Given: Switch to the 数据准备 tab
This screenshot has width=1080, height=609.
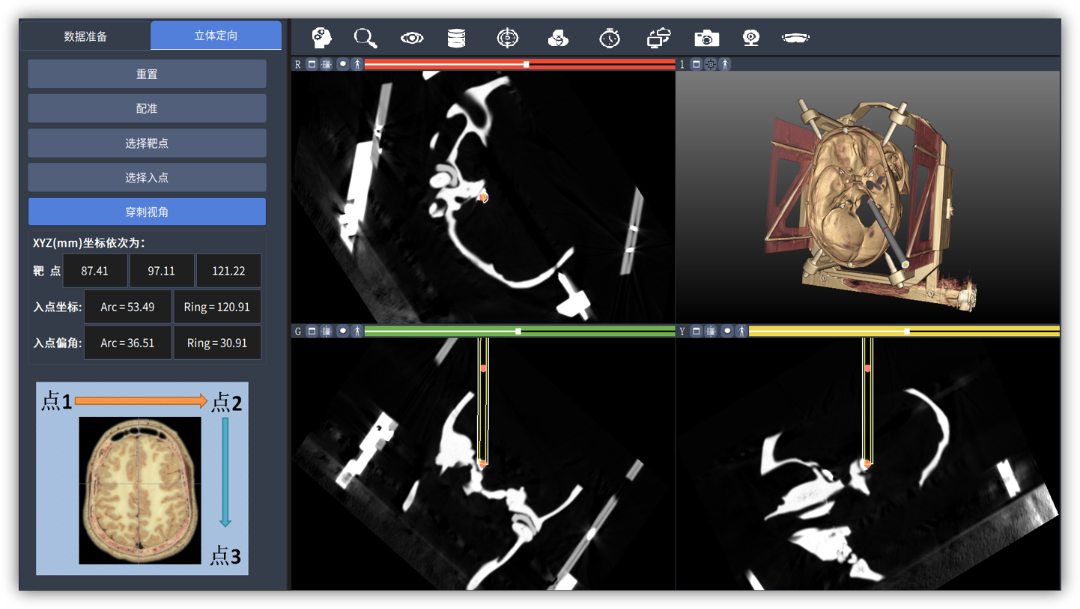Looking at the screenshot, I should coord(85,36).
